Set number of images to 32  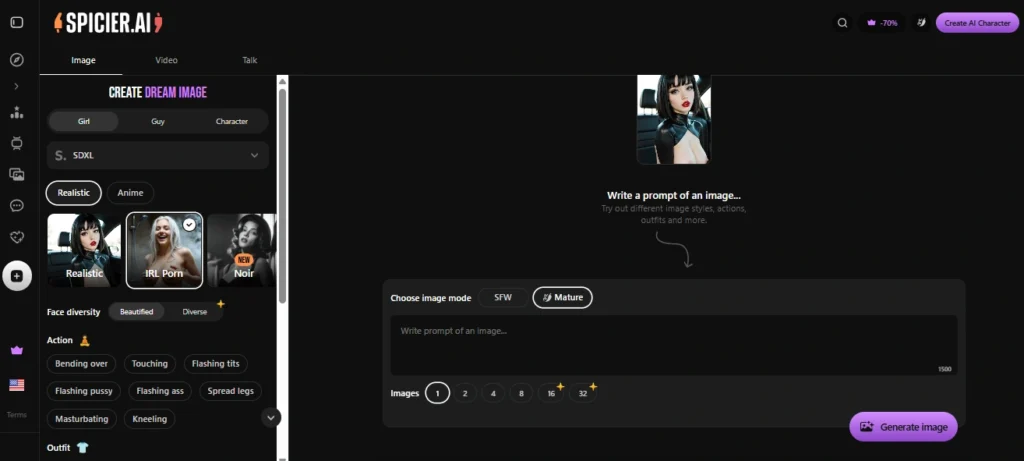click(x=583, y=394)
